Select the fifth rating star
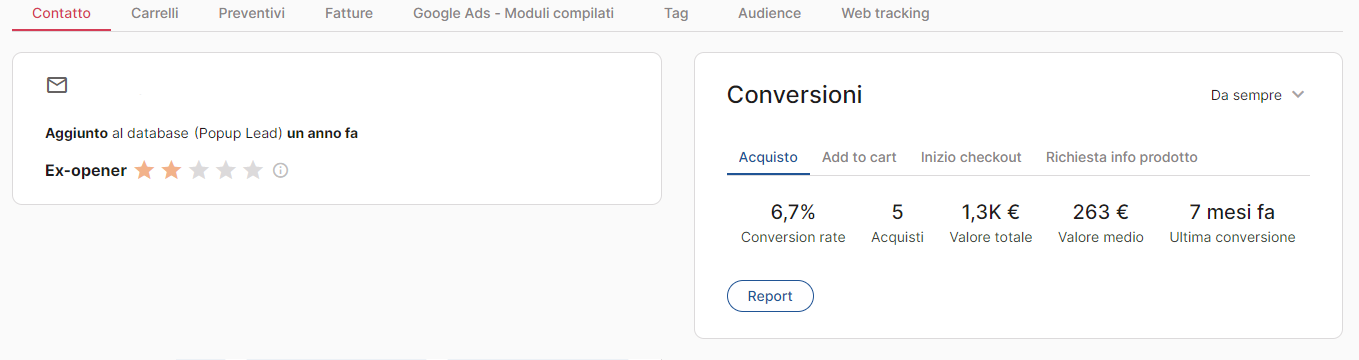The width and height of the screenshot is (1359, 360). click(x=253, y=170)
